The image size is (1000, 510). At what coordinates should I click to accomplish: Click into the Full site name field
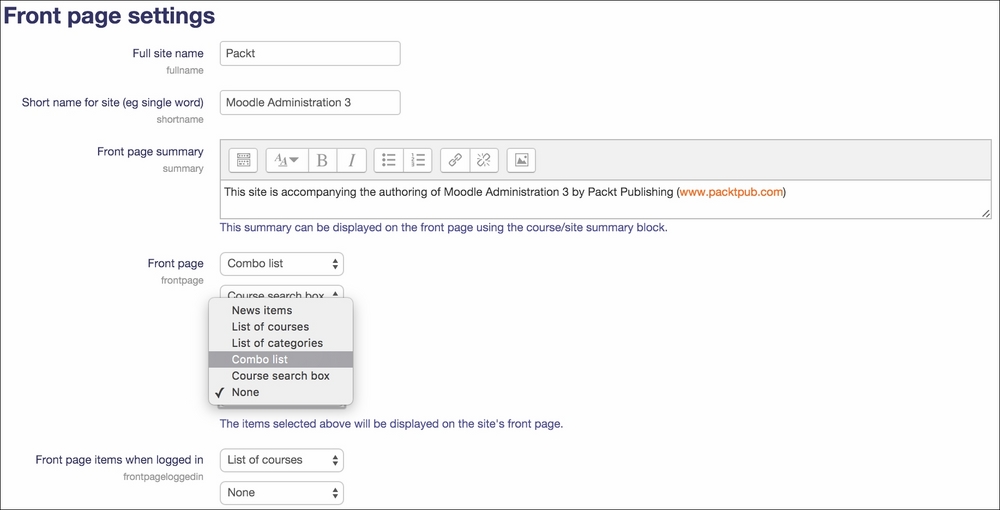point(310,54)
